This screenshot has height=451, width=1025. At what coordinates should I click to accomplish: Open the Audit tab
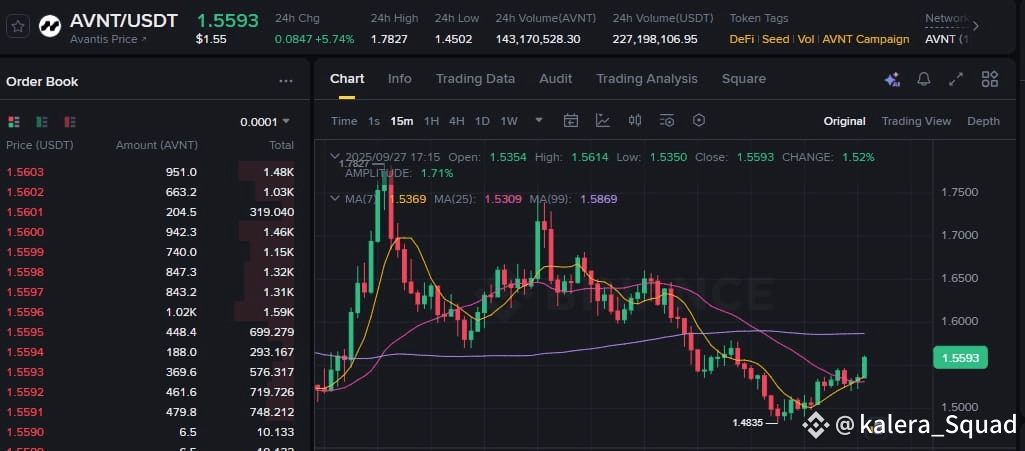[x=556, y=79]
